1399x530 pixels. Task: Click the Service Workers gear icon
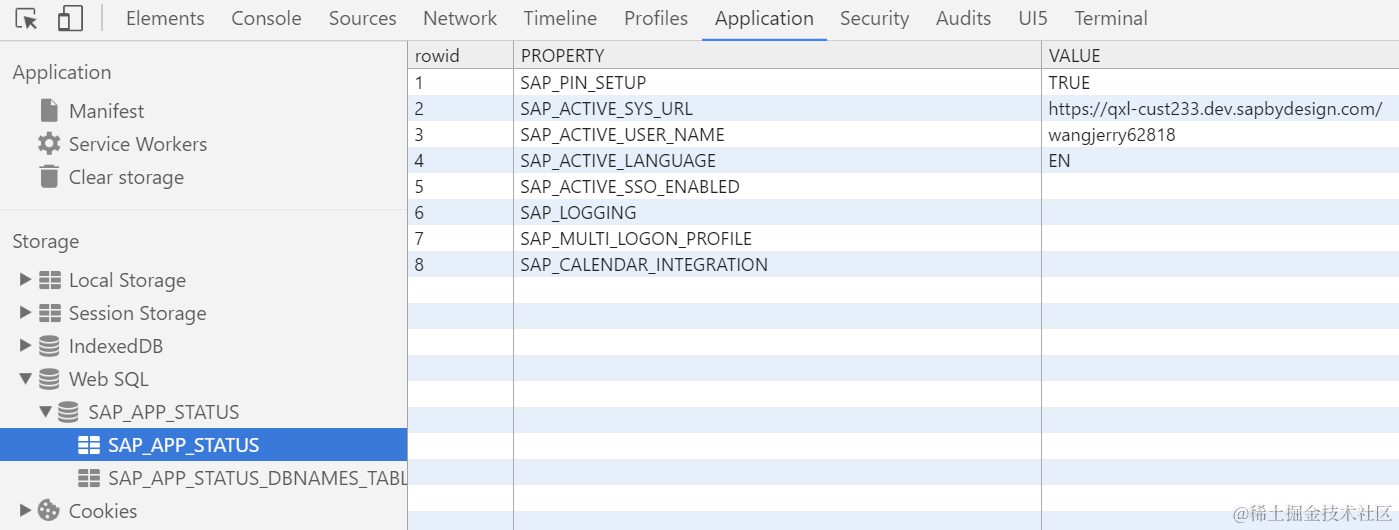(49, 144)
